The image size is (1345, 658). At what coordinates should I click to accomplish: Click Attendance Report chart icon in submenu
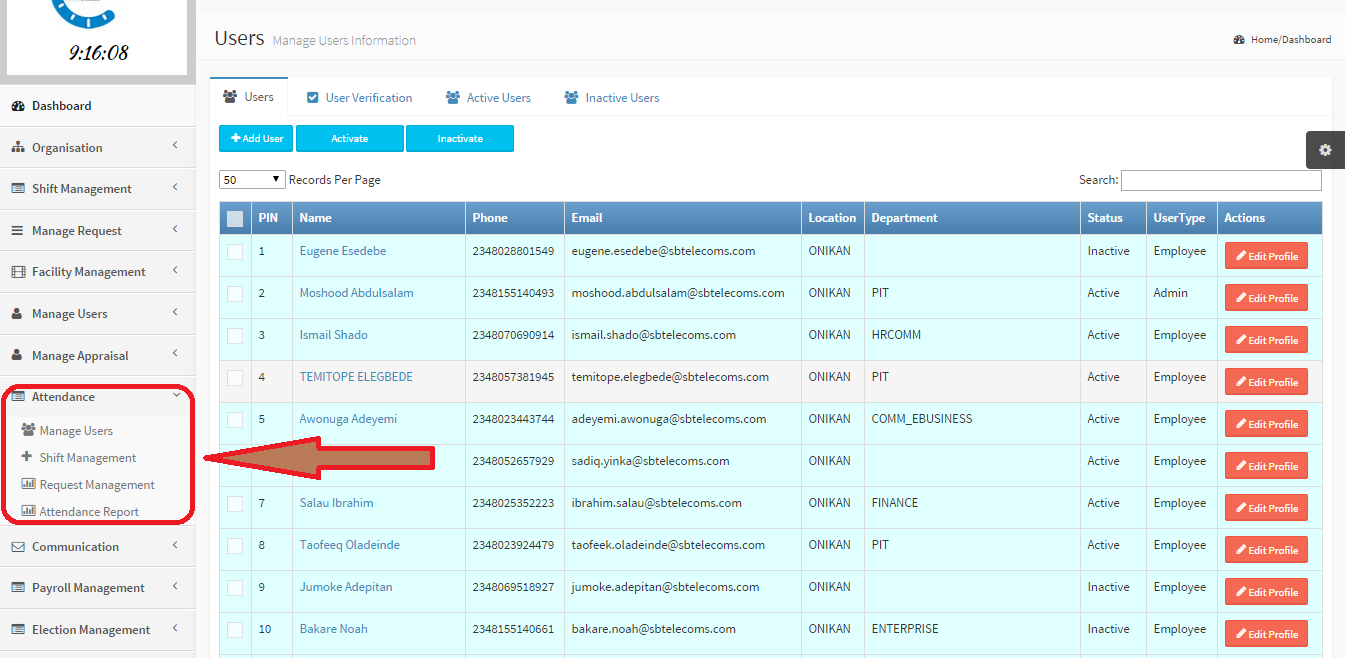coord(28,511)
